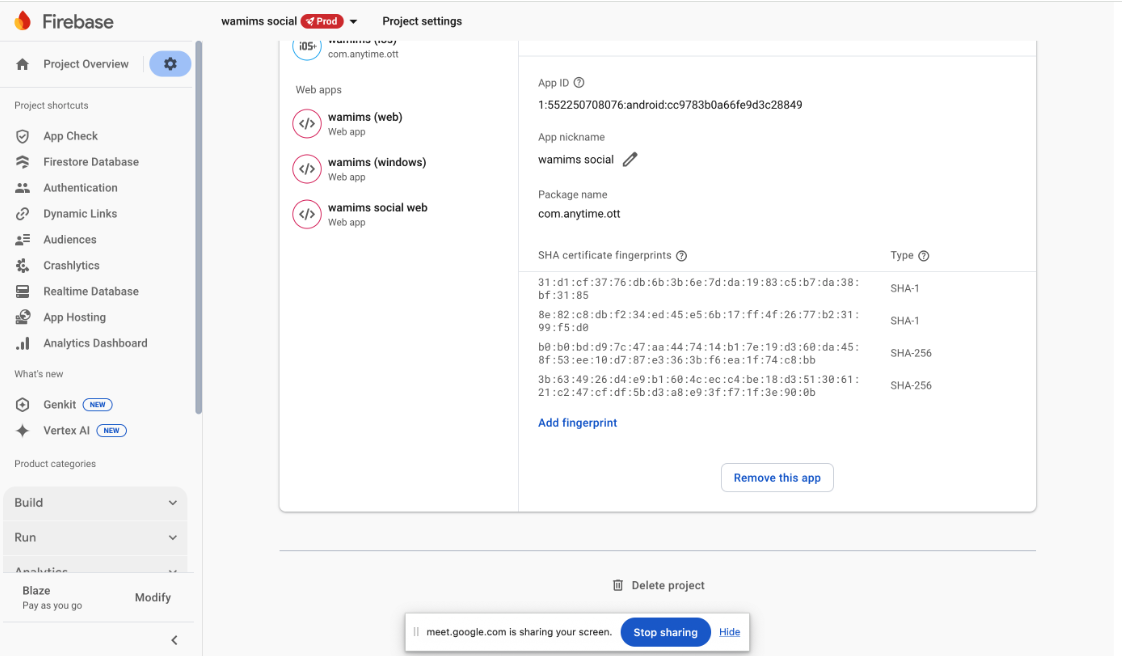Open Dynamic Links from shortcuts
Screen dimensions: 1122x656
[x=80, y=213]
